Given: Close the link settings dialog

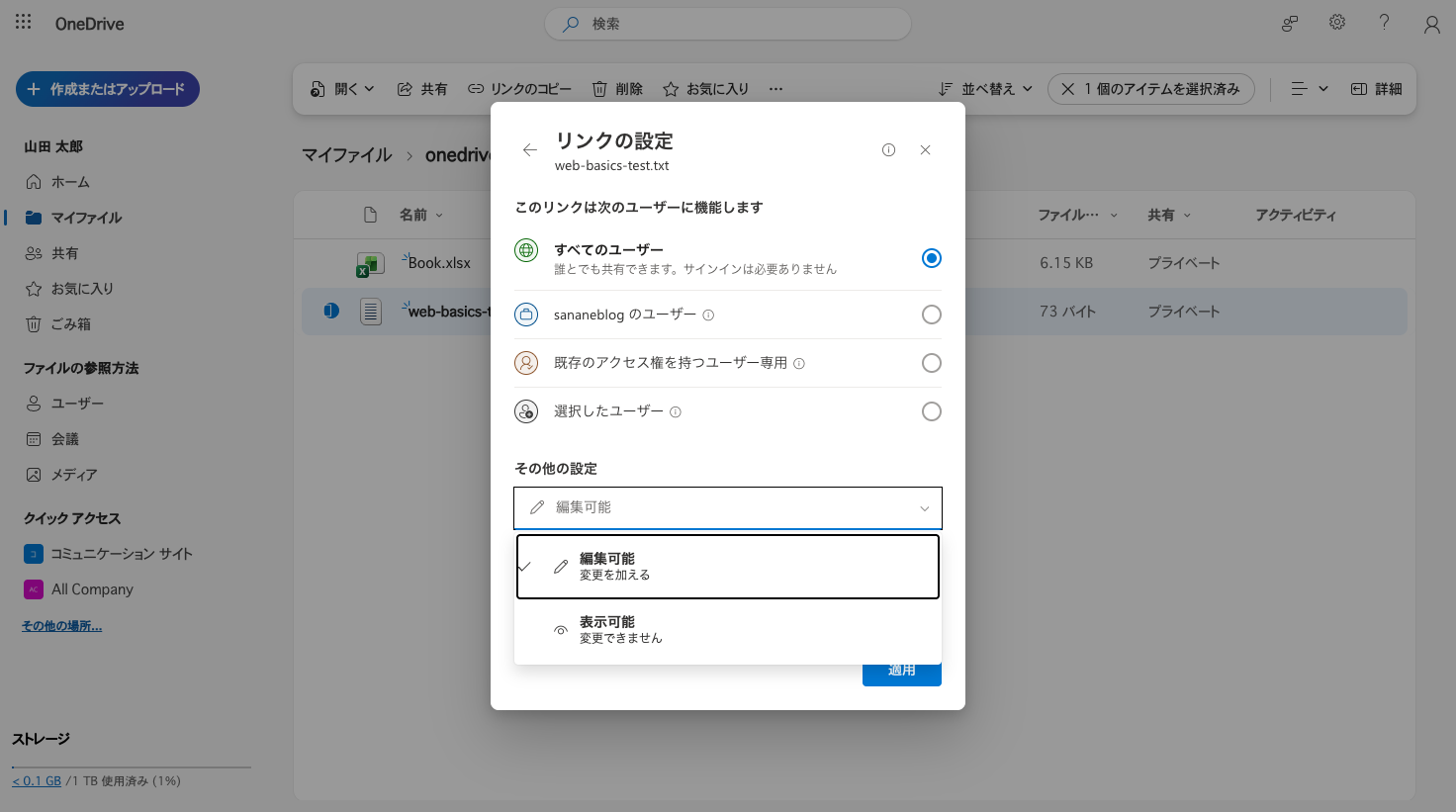Looking at the screenshot, I should [925, 150].
